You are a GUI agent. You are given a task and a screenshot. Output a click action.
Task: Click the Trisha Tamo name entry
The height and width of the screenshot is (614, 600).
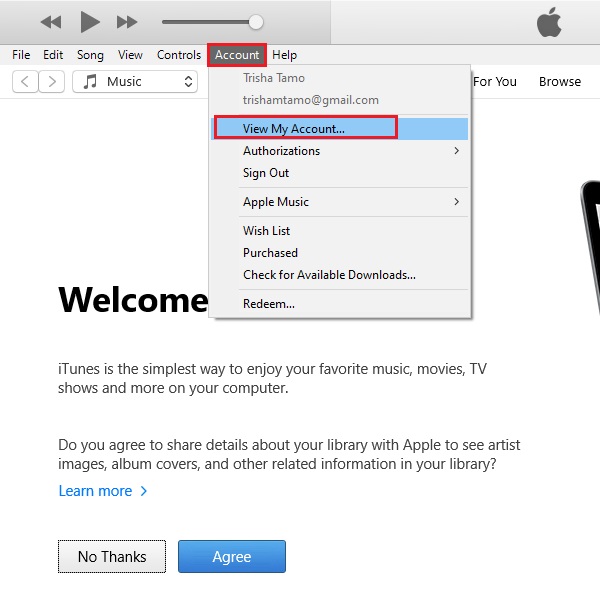[x=274, y=78]
